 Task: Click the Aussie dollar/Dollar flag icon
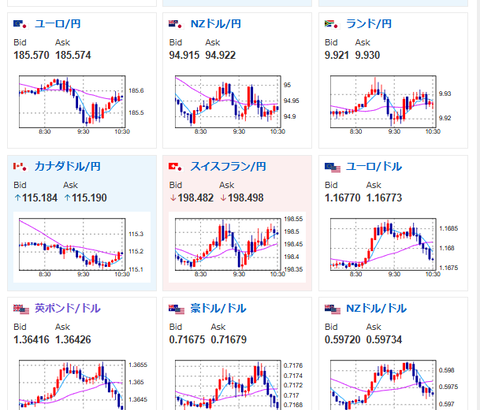tap(177, 309)
